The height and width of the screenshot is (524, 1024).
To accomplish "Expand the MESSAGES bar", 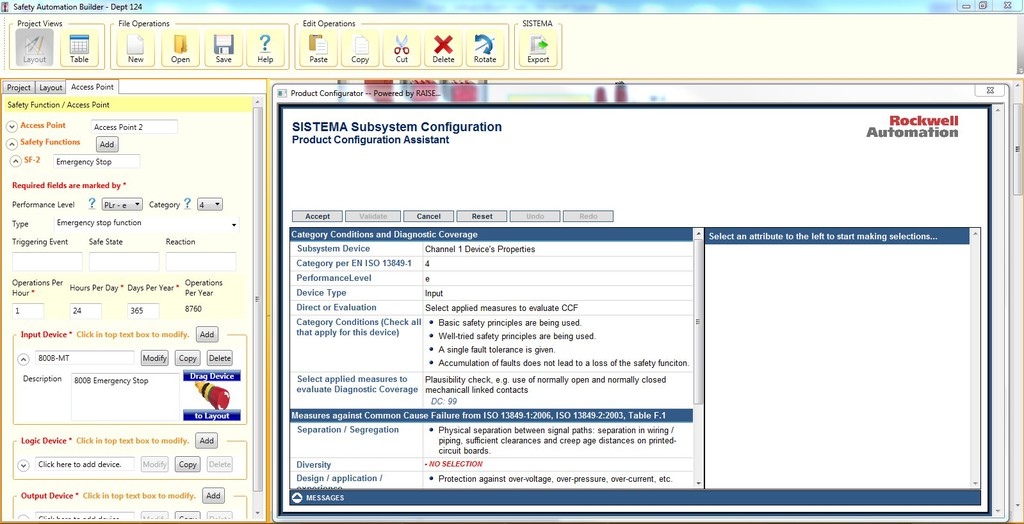I will click(635, 498).
